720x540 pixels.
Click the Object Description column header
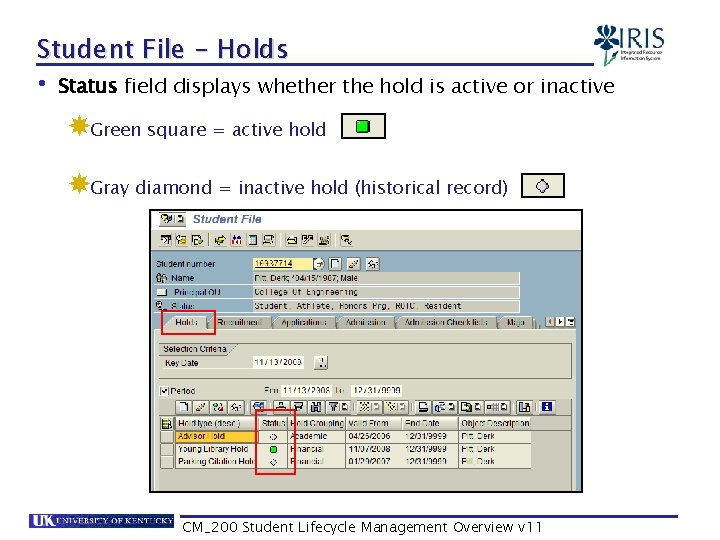tap(495, 423)
